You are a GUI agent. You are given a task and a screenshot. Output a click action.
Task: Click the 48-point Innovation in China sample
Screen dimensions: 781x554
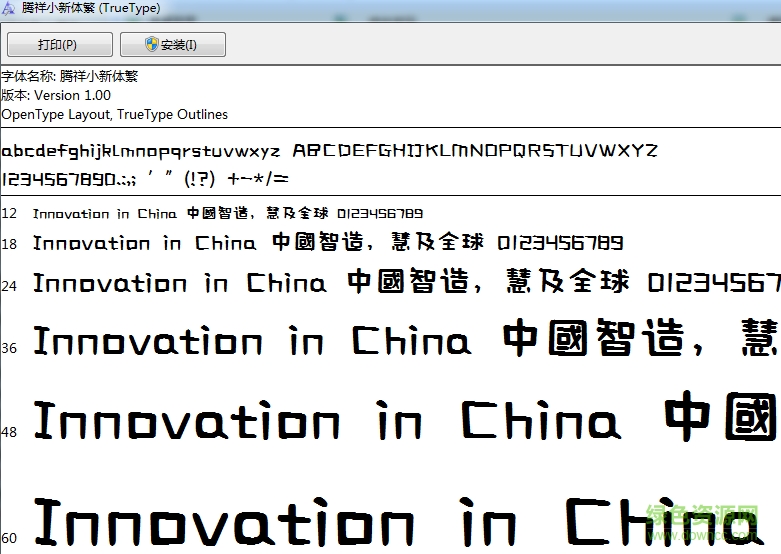coord(327,420)
